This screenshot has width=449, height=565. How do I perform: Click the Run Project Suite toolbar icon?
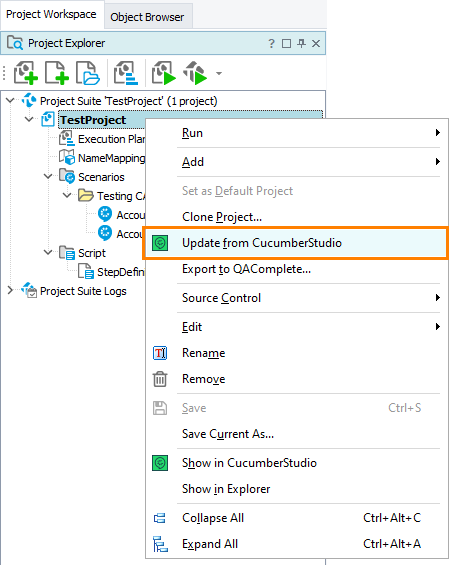(195, 73)
